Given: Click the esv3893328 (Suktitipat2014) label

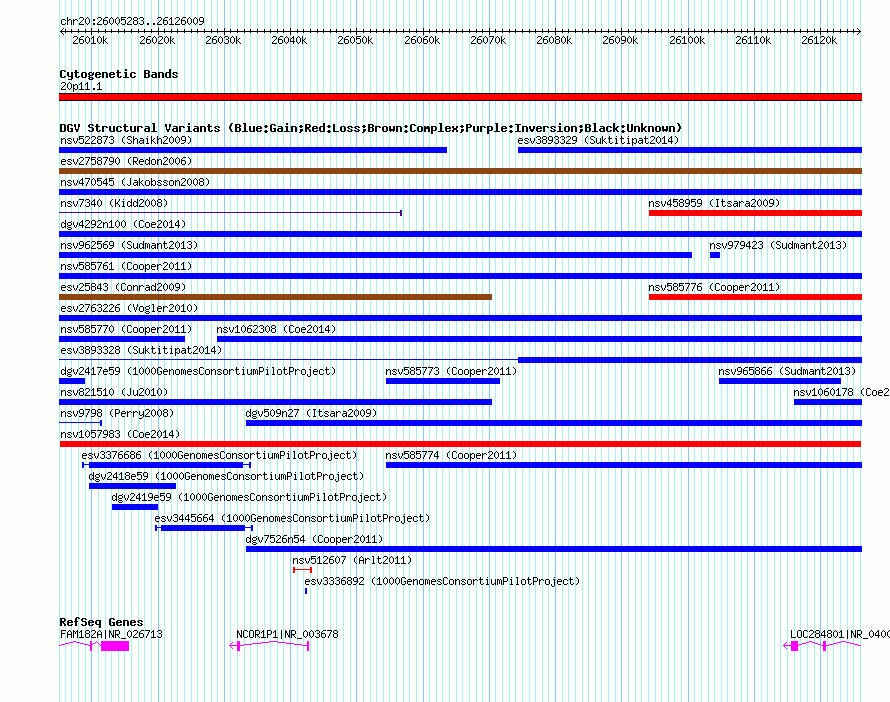Looking at the screenshot, I should (x=141, y=350).
